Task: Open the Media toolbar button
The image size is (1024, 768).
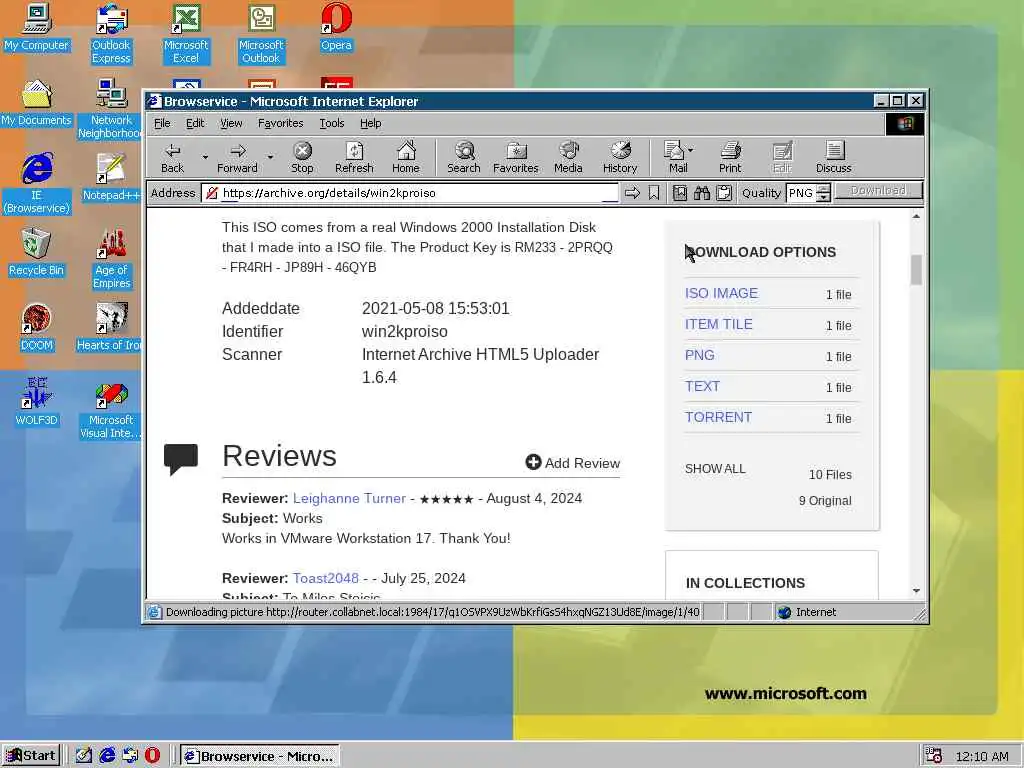Action: coord(568,158)
